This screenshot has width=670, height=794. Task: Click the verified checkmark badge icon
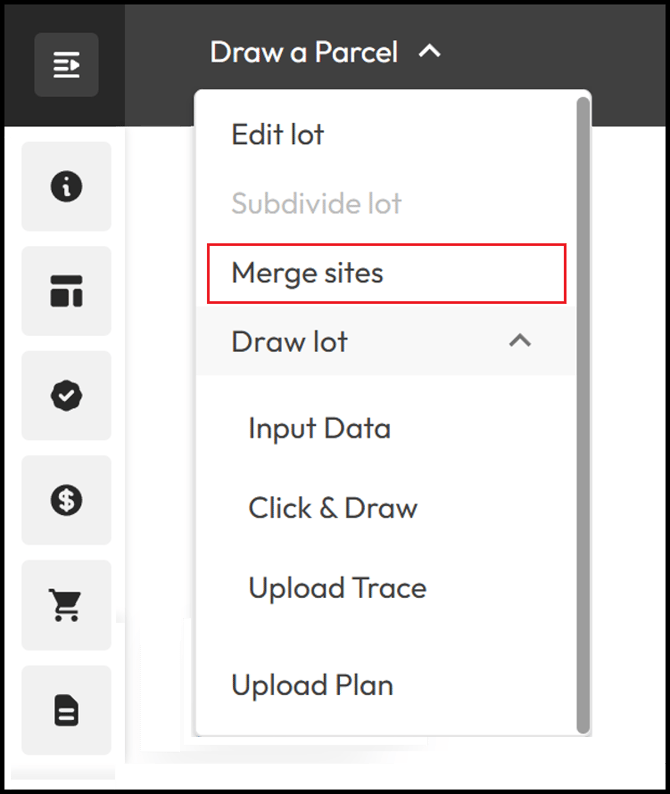pos(66,396)
